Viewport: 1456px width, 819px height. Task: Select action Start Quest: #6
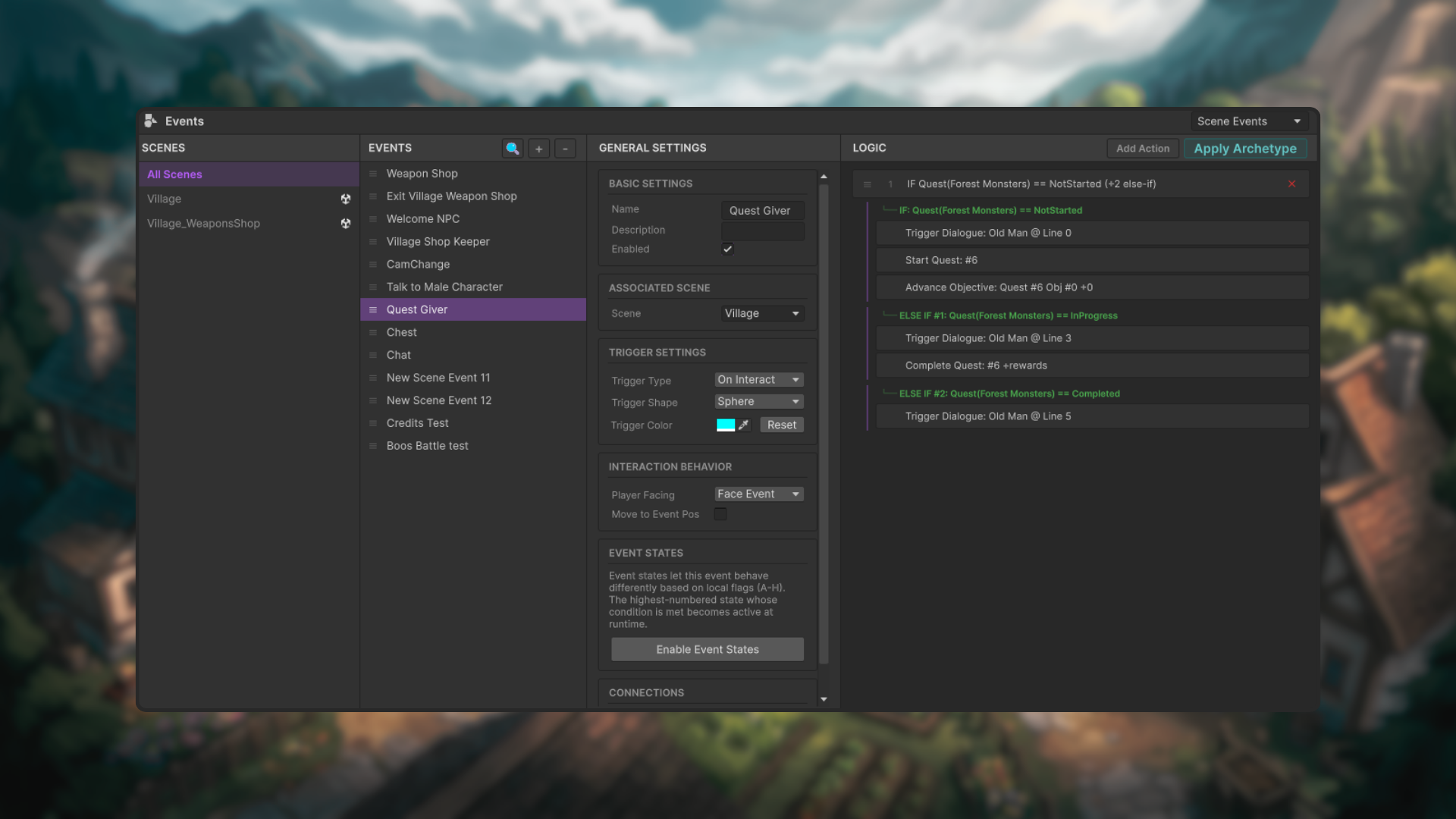[1092, 260]
